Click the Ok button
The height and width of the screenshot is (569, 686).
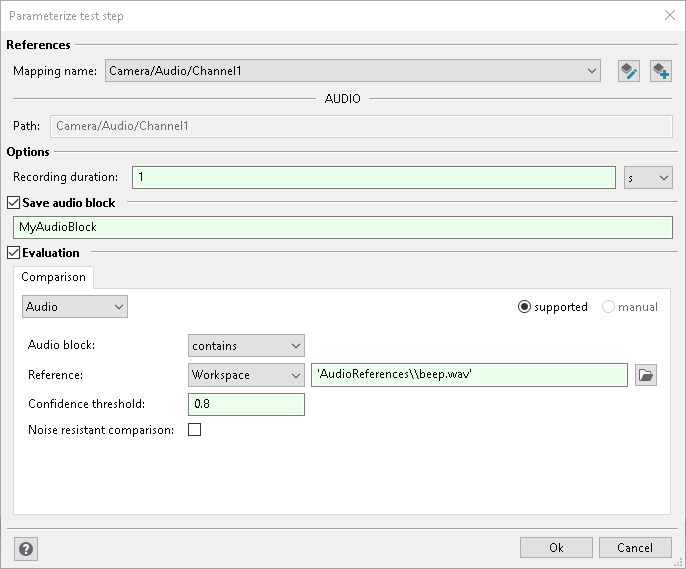click(556, 548)
